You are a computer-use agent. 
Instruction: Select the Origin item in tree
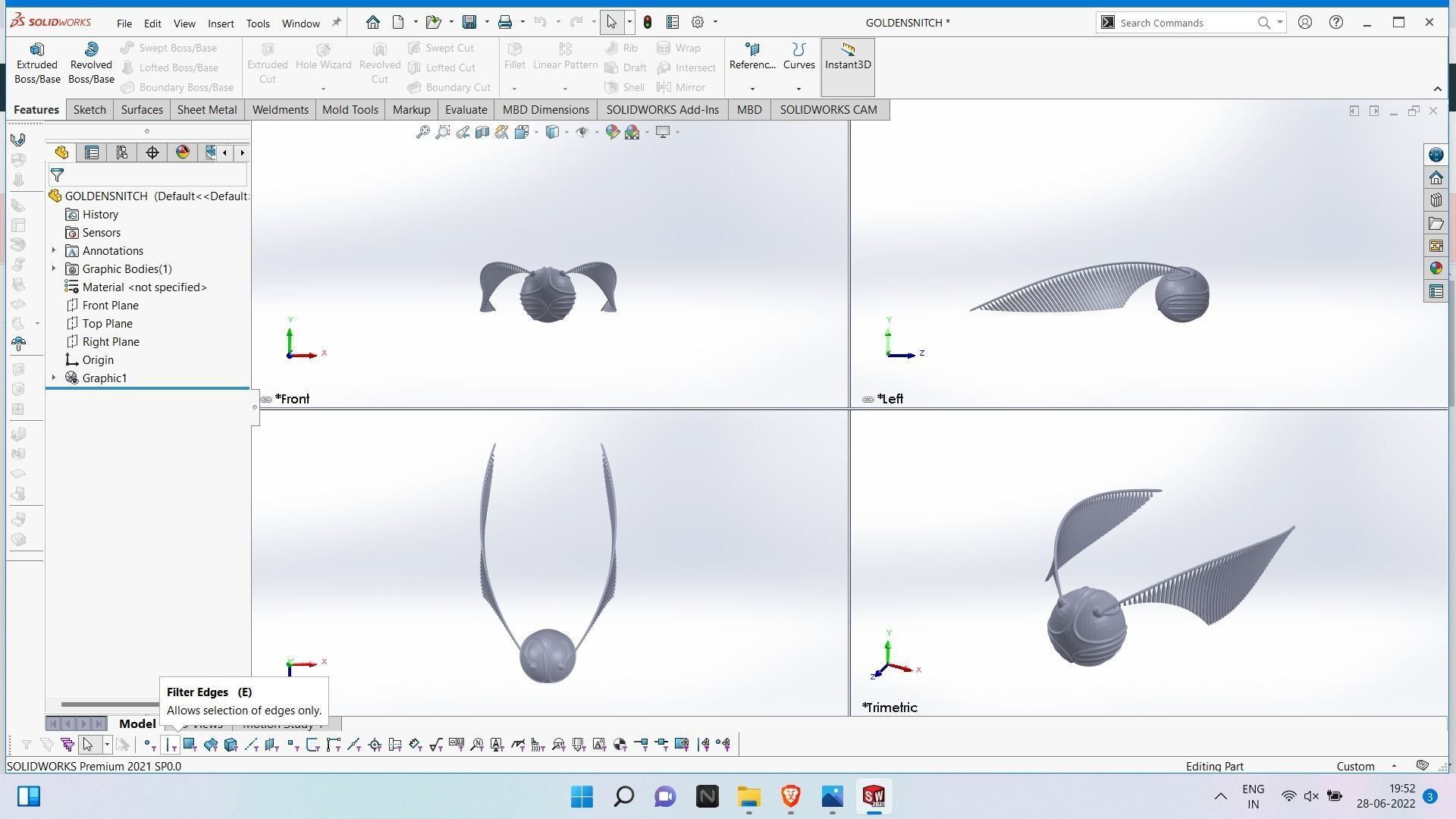pos(98,359)
